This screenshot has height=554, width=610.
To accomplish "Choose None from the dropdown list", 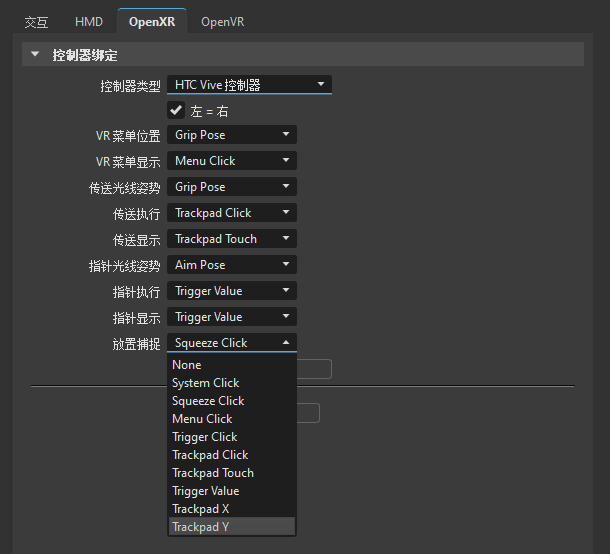I will 232,365.
